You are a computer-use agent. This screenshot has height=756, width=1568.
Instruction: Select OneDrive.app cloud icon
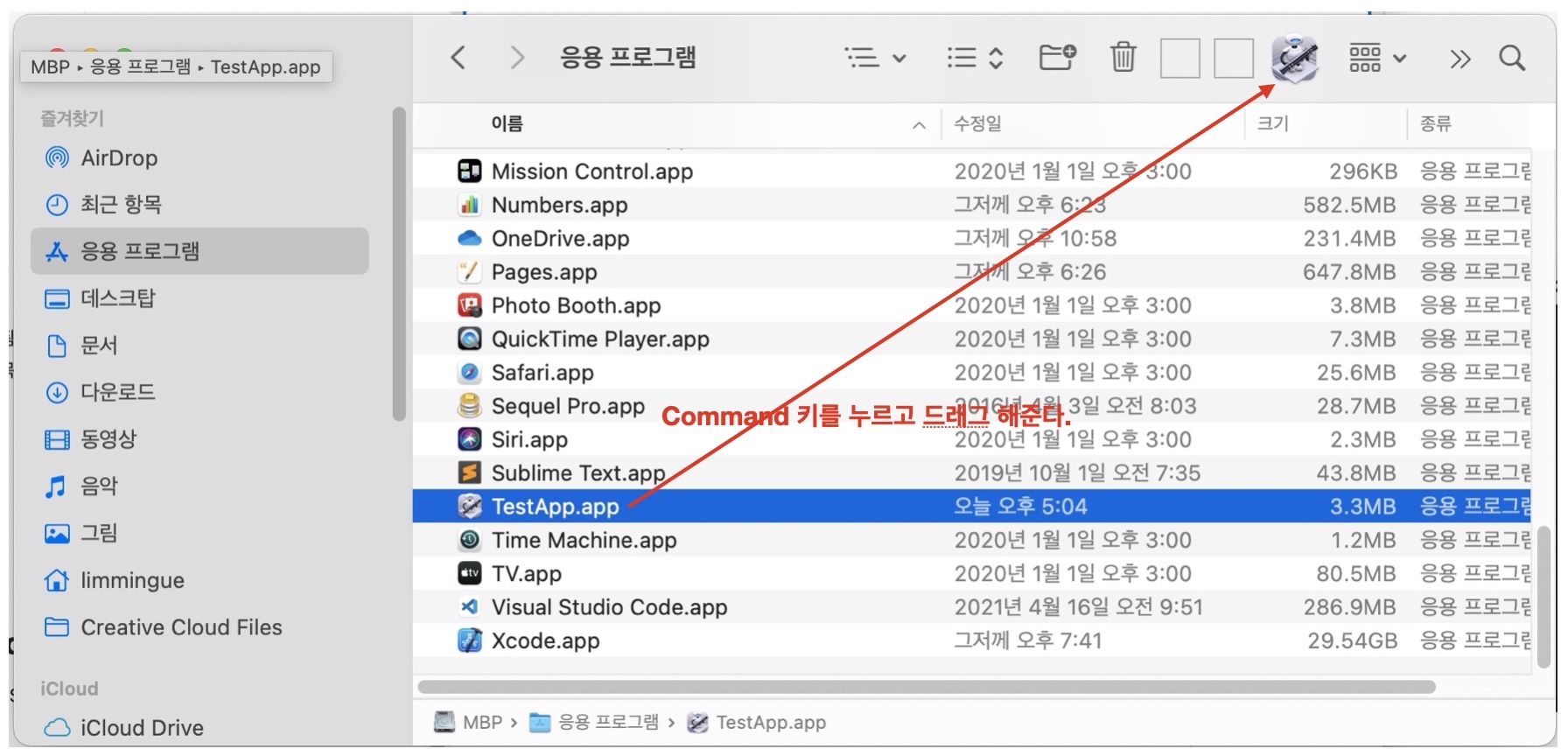[x=470, y=238]
